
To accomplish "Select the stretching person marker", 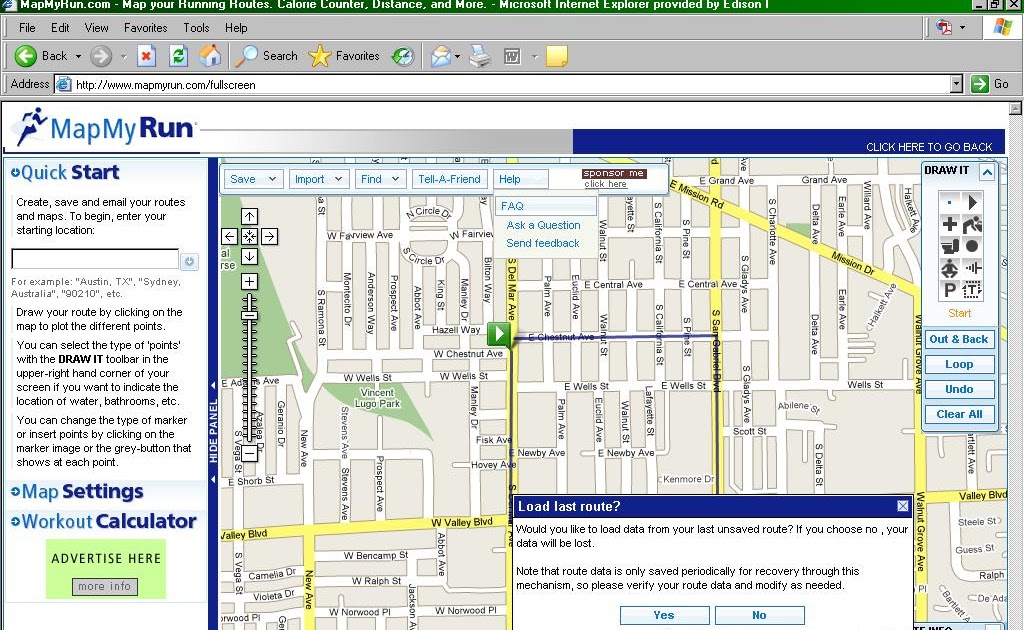I will [949, 268].
